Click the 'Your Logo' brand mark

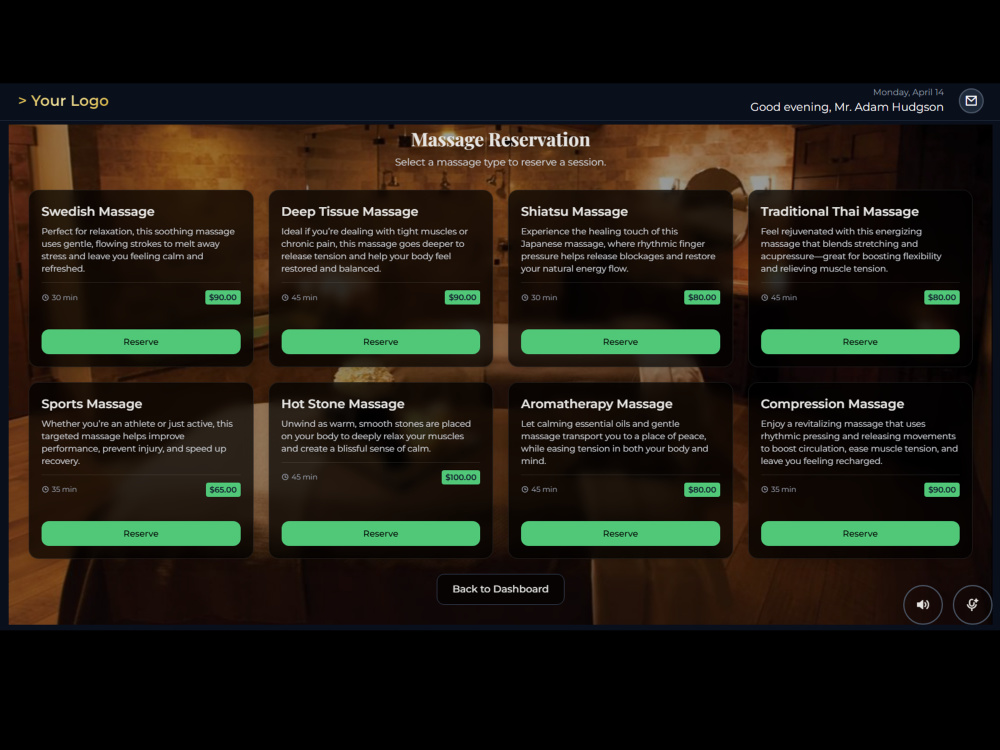[63, 101]
